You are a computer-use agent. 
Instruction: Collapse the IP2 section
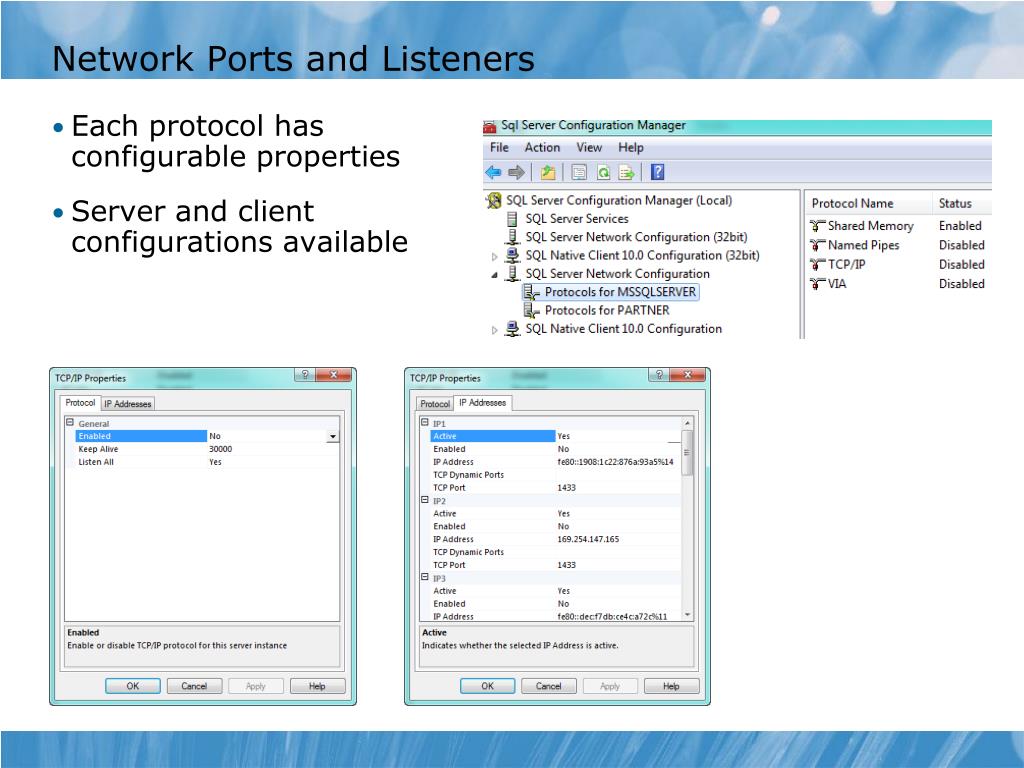[424, 500]
